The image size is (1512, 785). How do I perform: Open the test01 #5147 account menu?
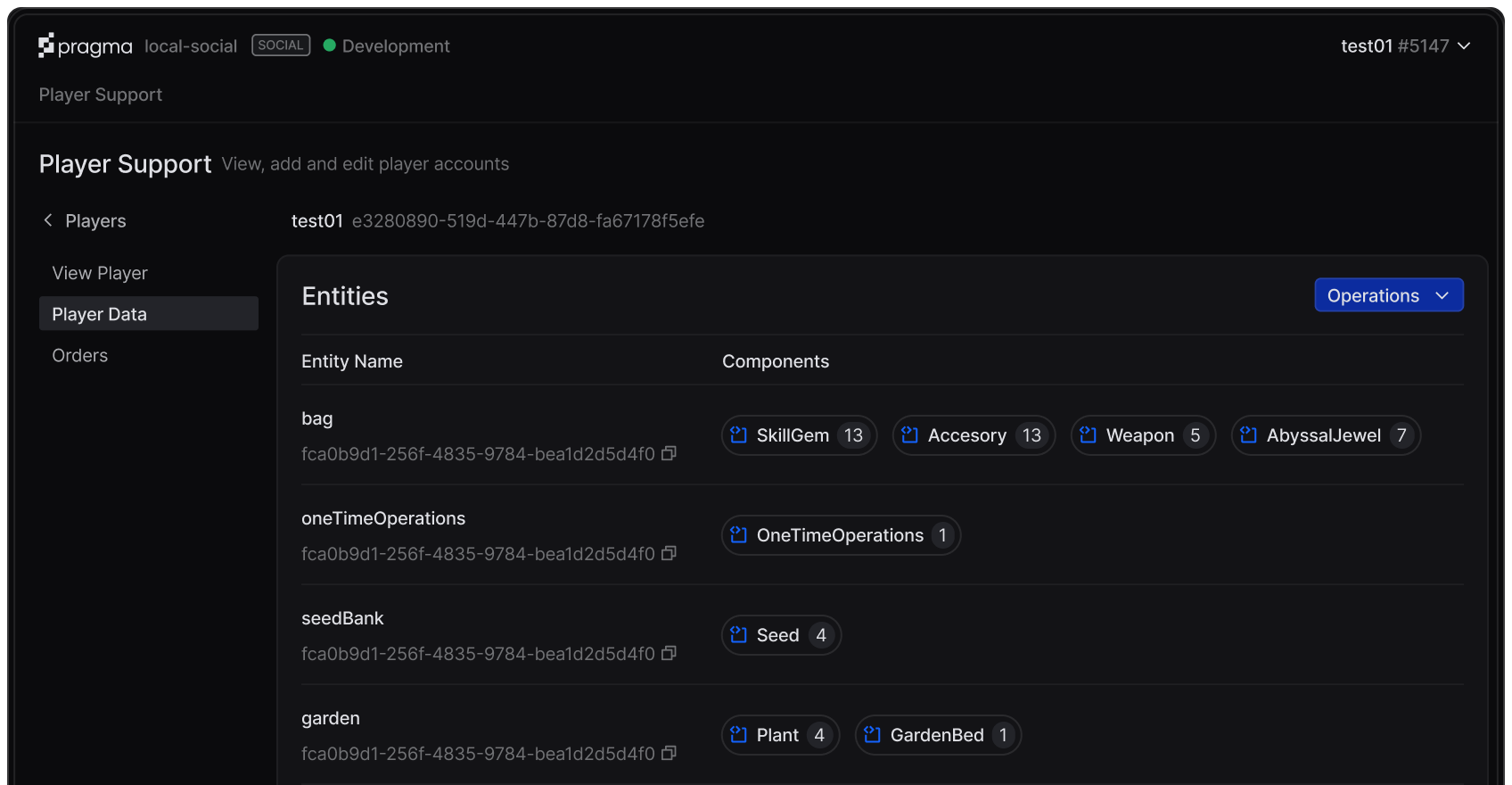click(1404, 45)
